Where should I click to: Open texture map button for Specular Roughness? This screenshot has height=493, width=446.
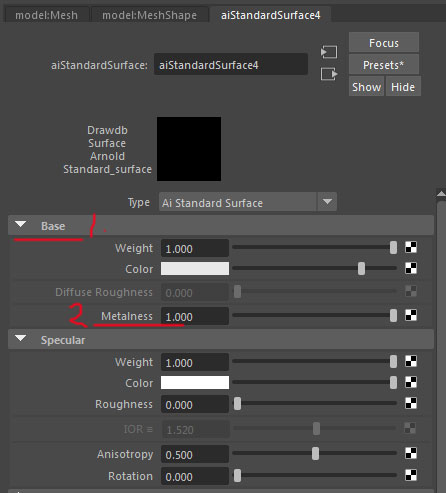411,403
